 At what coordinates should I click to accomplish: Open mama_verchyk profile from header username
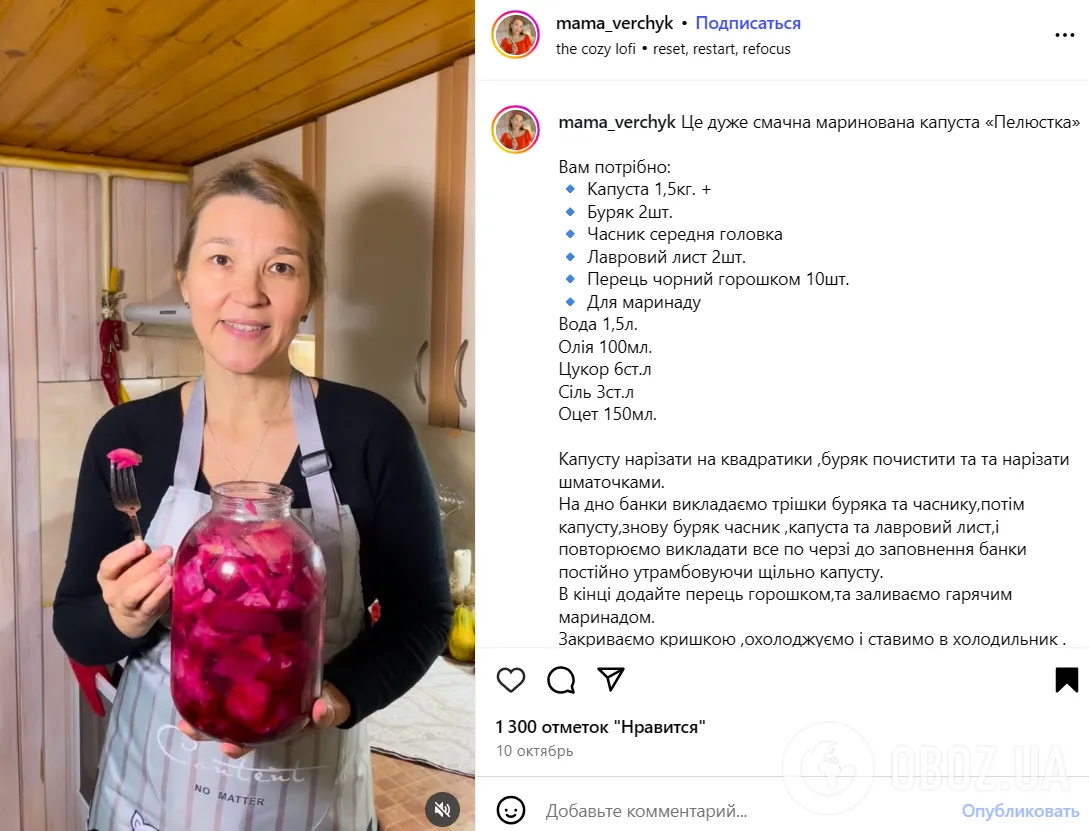615,23
